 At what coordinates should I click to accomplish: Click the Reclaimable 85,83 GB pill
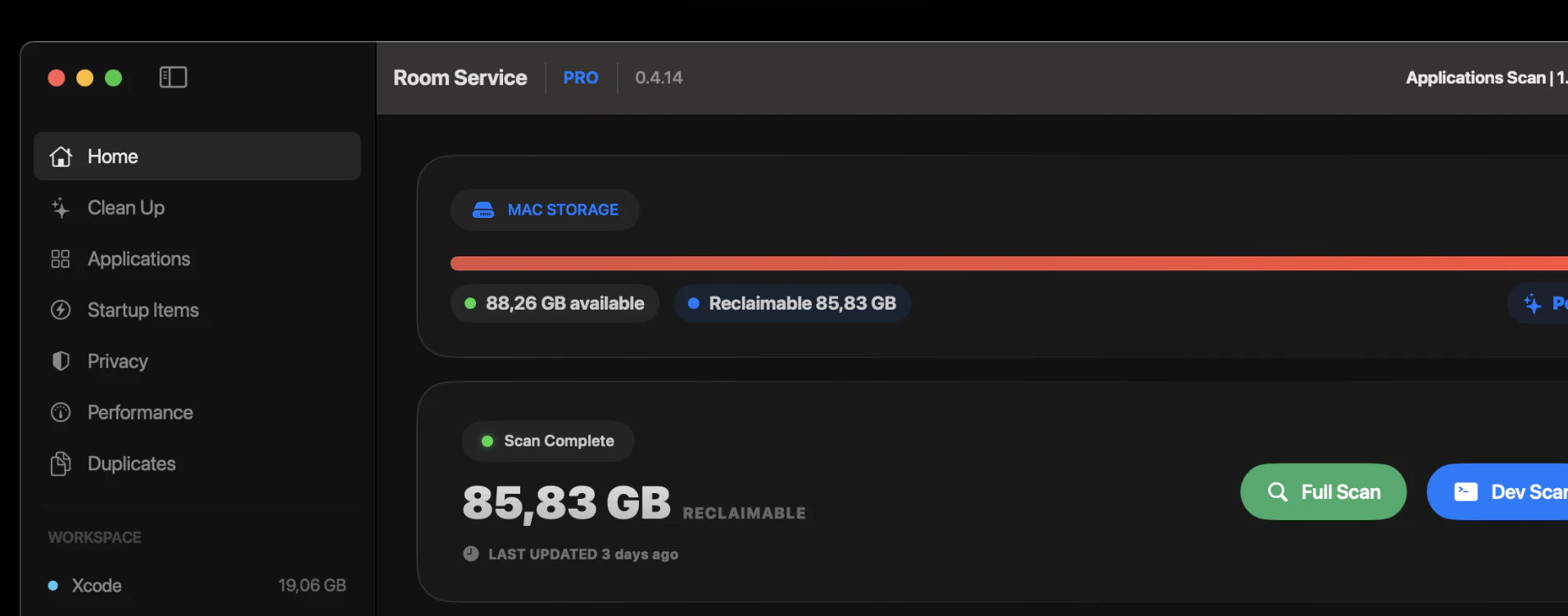(x=792, y=303)
